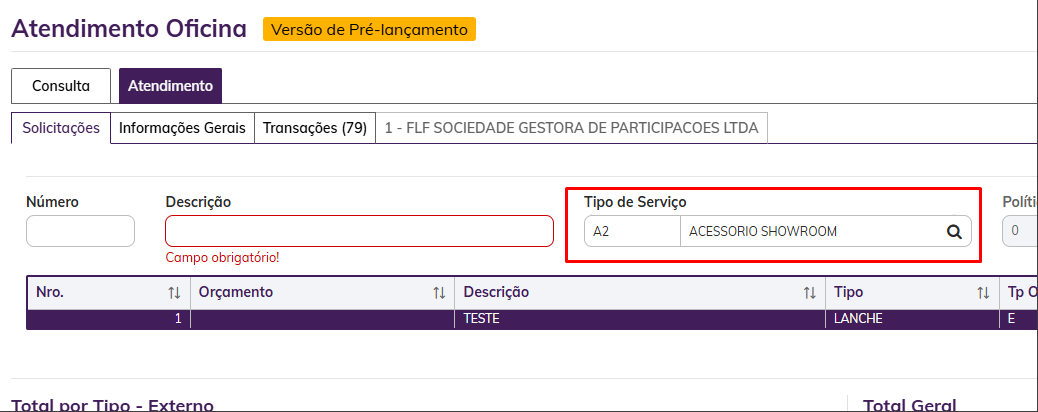Open the Informações Gerais sub-tab
Viewport: 1038px width, 412px height.
pyautogui.click(x=182, y=128)
